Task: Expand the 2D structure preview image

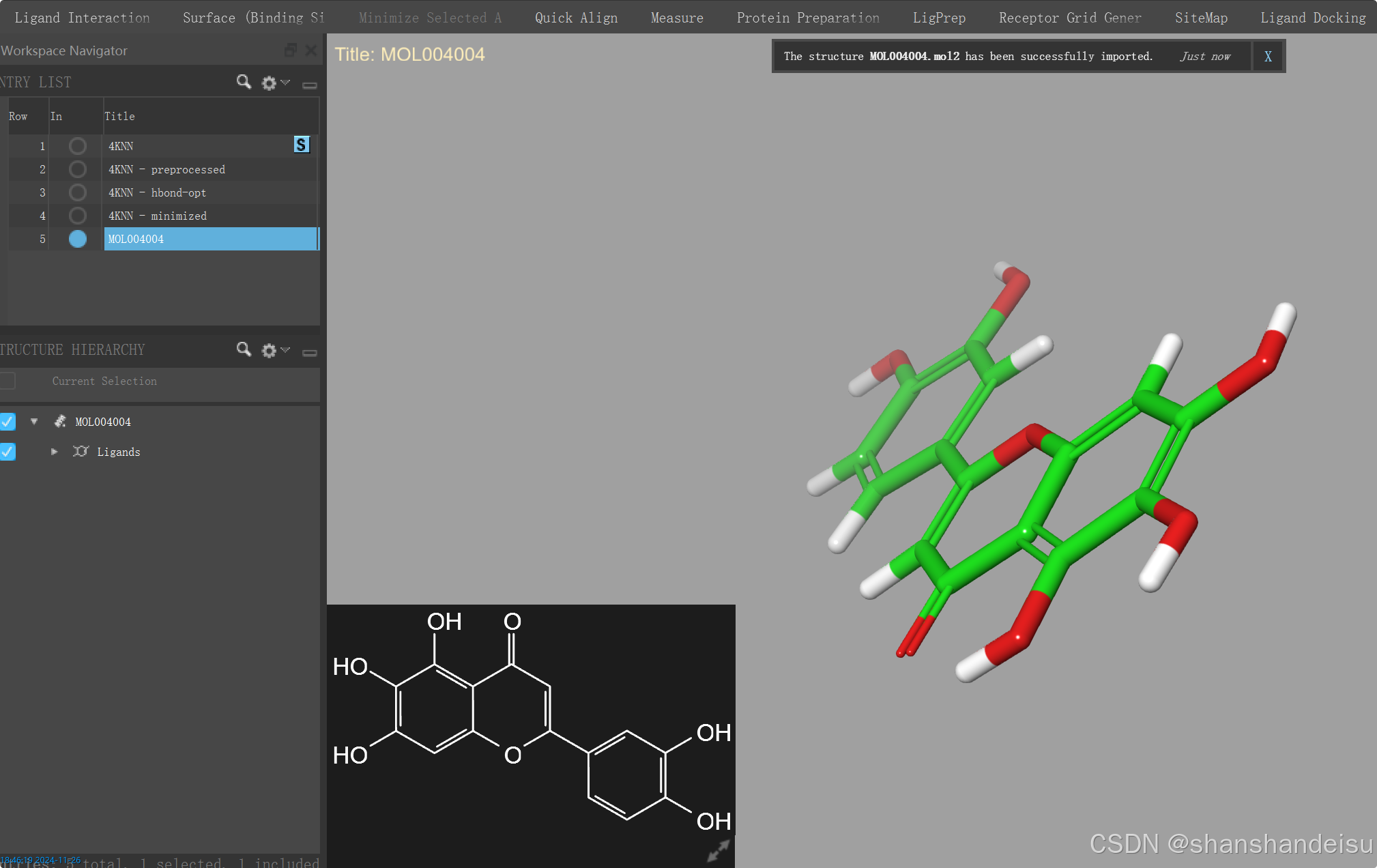Action: (x=718, y=850)
